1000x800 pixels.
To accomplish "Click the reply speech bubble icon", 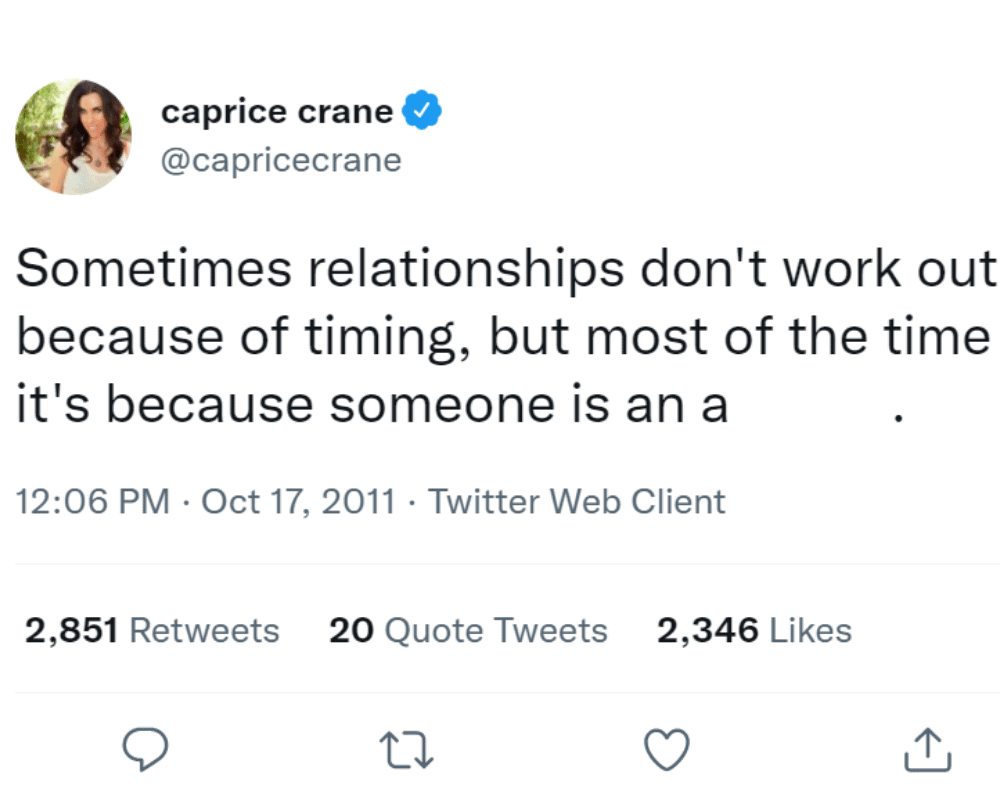I will click(145, 750).
